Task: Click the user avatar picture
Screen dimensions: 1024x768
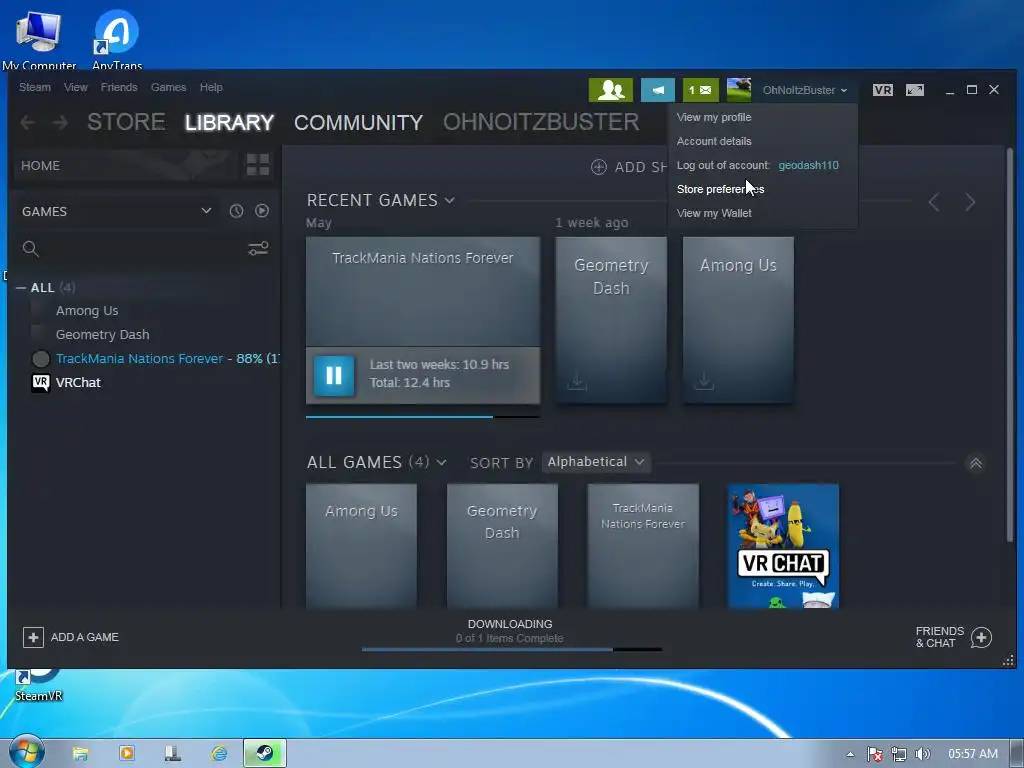Action: 739,90
